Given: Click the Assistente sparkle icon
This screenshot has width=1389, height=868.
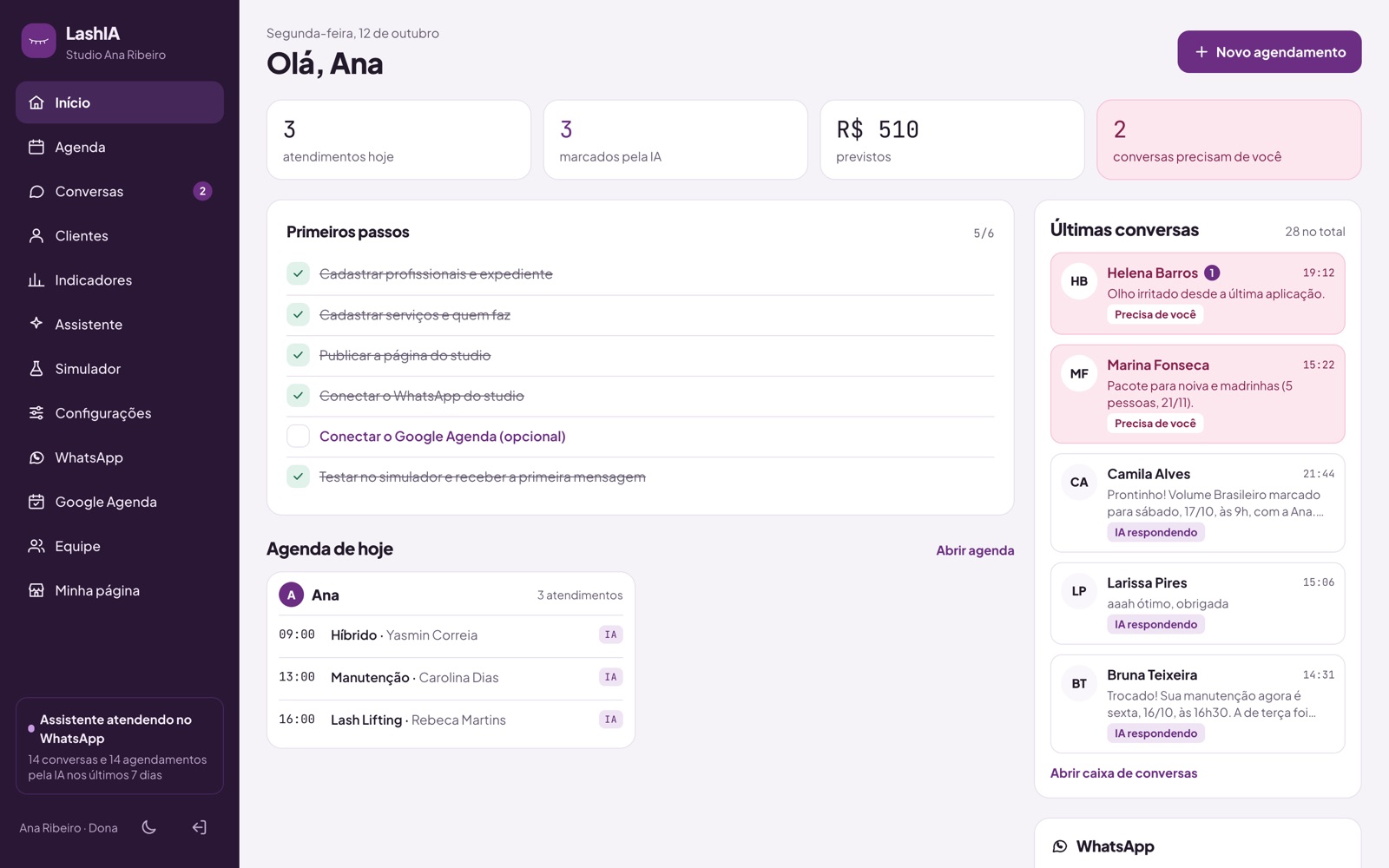Looking at the screenshot, I should (x=36, y=324).
